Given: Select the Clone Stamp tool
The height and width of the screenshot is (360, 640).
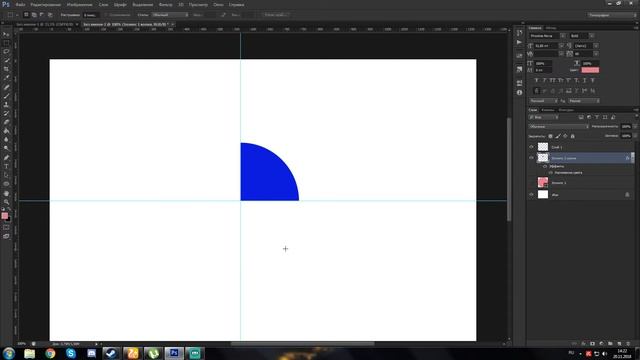Looking at the screenshot, I should [x=6, y=104].
